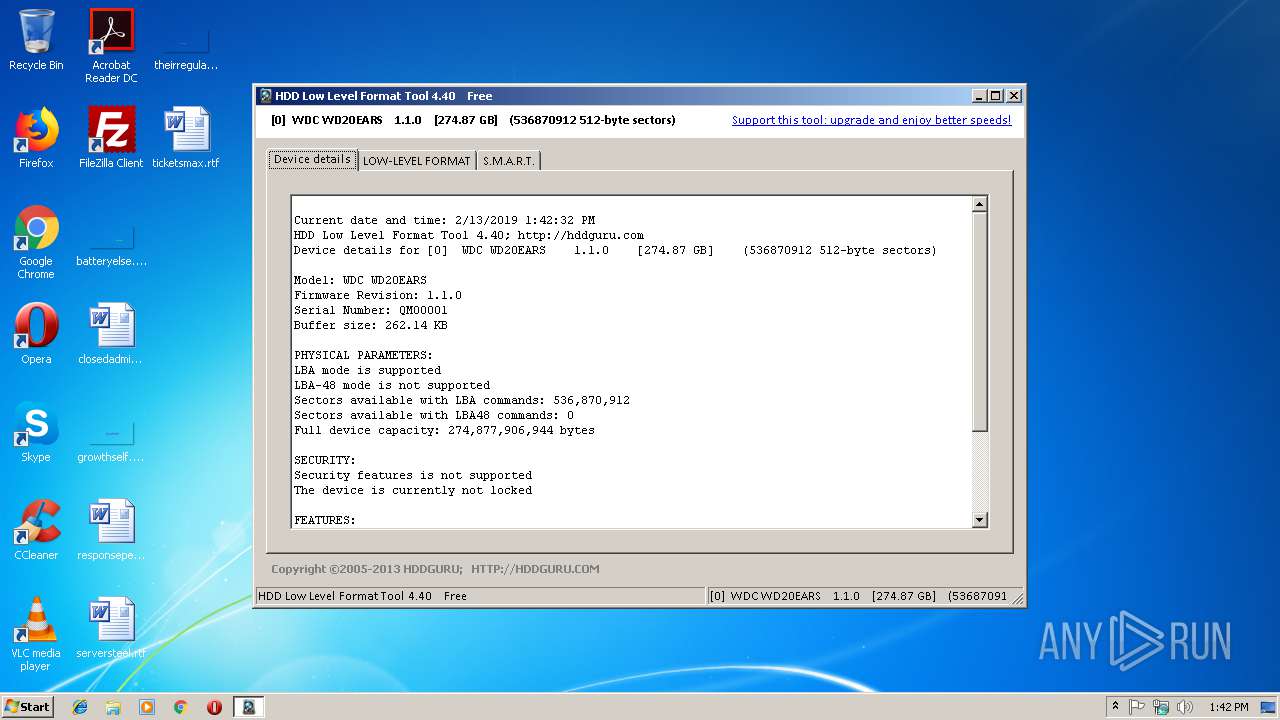Image resolution: width=1280 pixels, height=720 pixels.
Task: Open FileZilla Client shortcut
Action: tap(111, 138)
